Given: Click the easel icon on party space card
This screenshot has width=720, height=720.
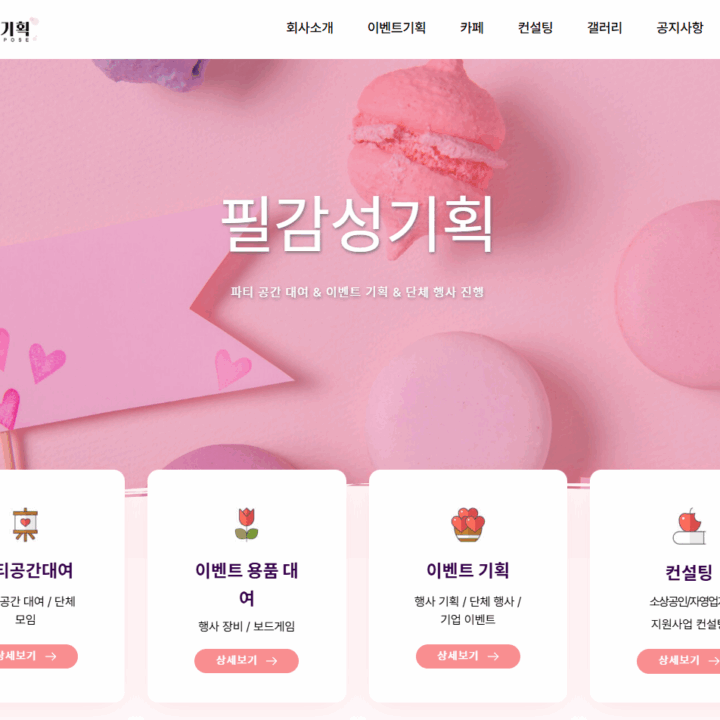Looking at the screenshot, I should coord(25,524).
